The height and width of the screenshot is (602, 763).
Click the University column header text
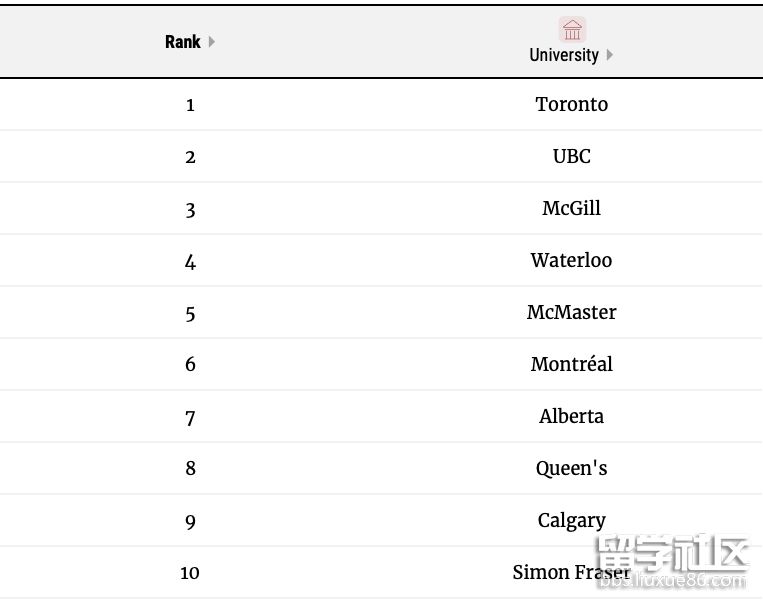tap(564, 55)
